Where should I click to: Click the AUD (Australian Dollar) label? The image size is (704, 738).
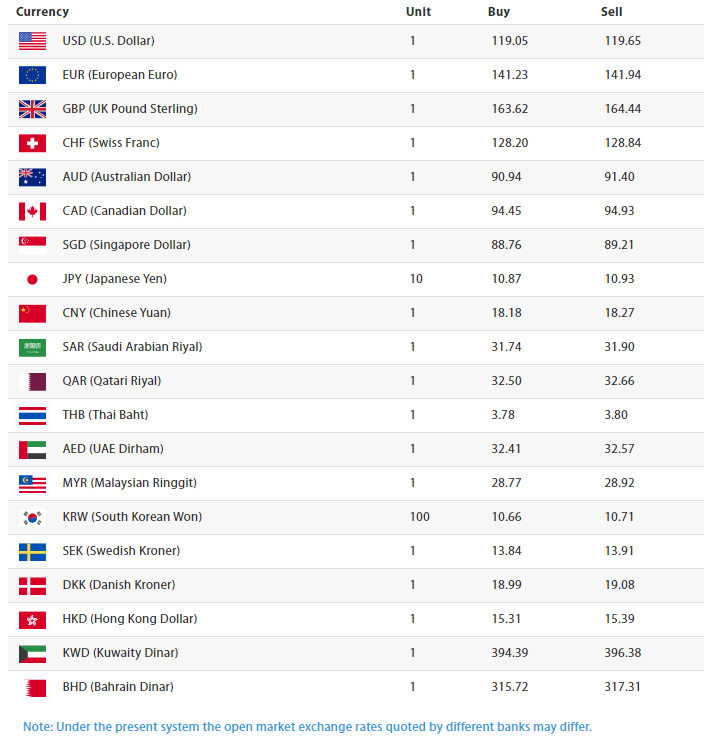tap(127, 176)
